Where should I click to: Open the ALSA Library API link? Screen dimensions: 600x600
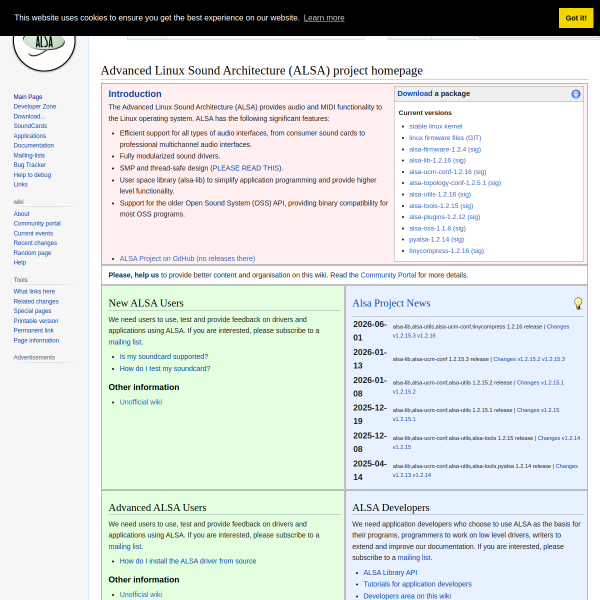click(x=390, y=572)
